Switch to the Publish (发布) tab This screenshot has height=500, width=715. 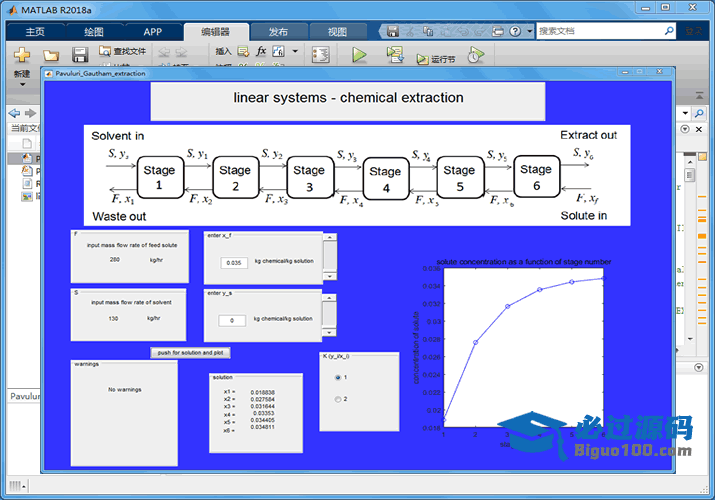click(x=278, y=32)
